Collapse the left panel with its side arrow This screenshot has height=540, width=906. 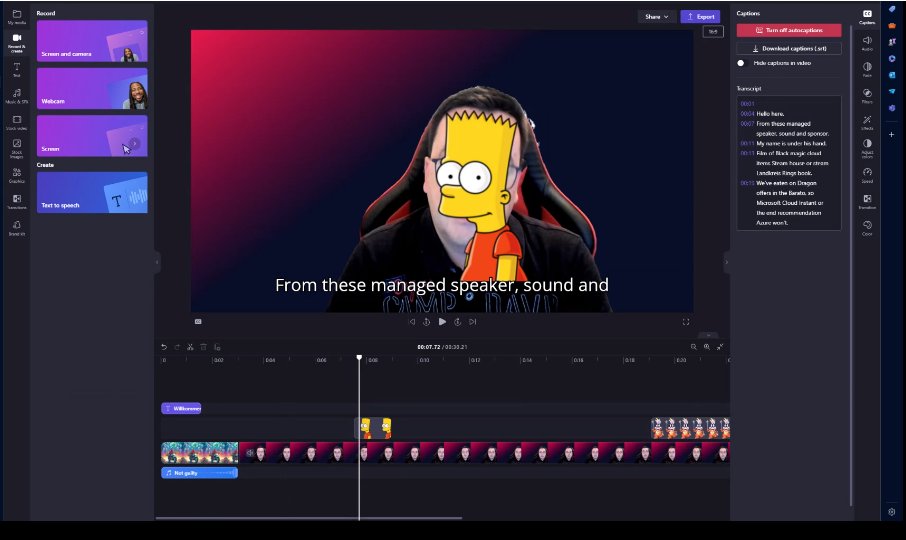click(157, 262)
